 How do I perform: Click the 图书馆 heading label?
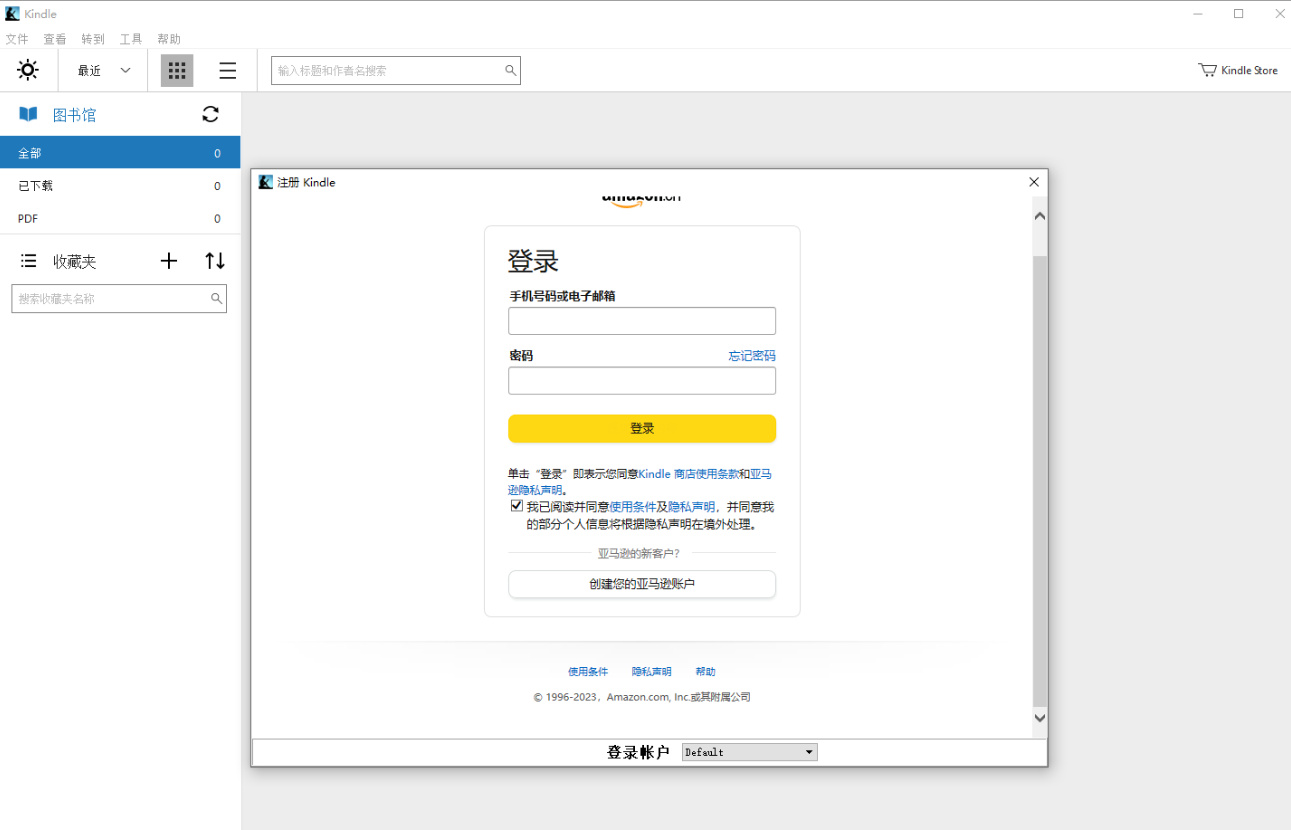coord(74,115)
